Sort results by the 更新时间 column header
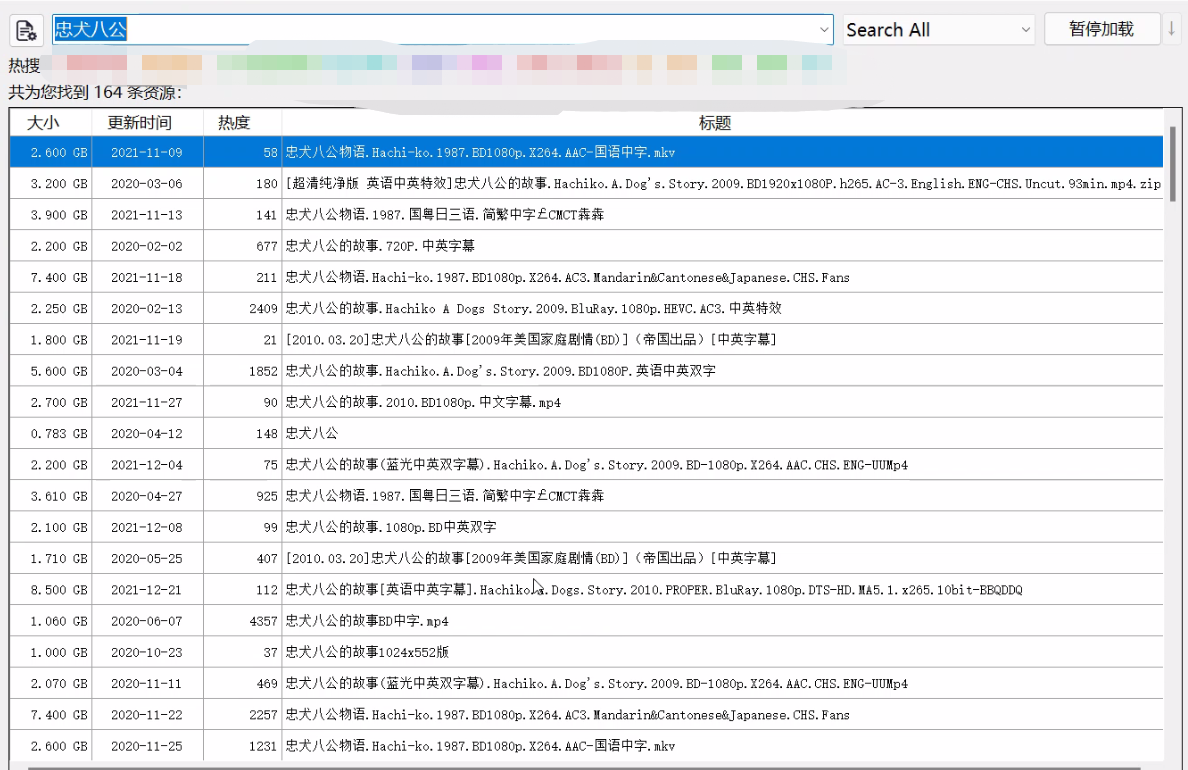This screenshot has height=770, width=1188. point(140,123)
